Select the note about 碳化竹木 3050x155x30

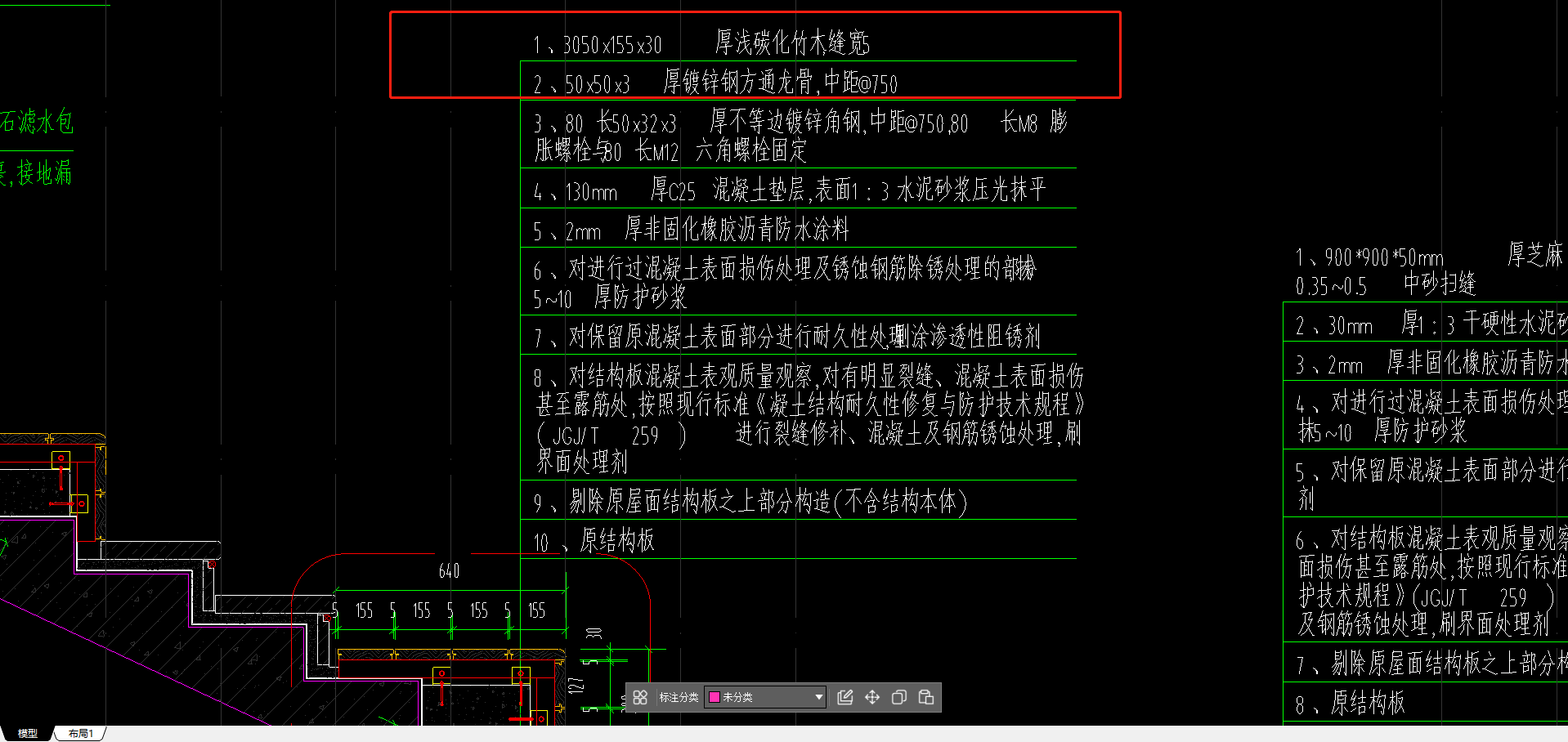point(701,43)
